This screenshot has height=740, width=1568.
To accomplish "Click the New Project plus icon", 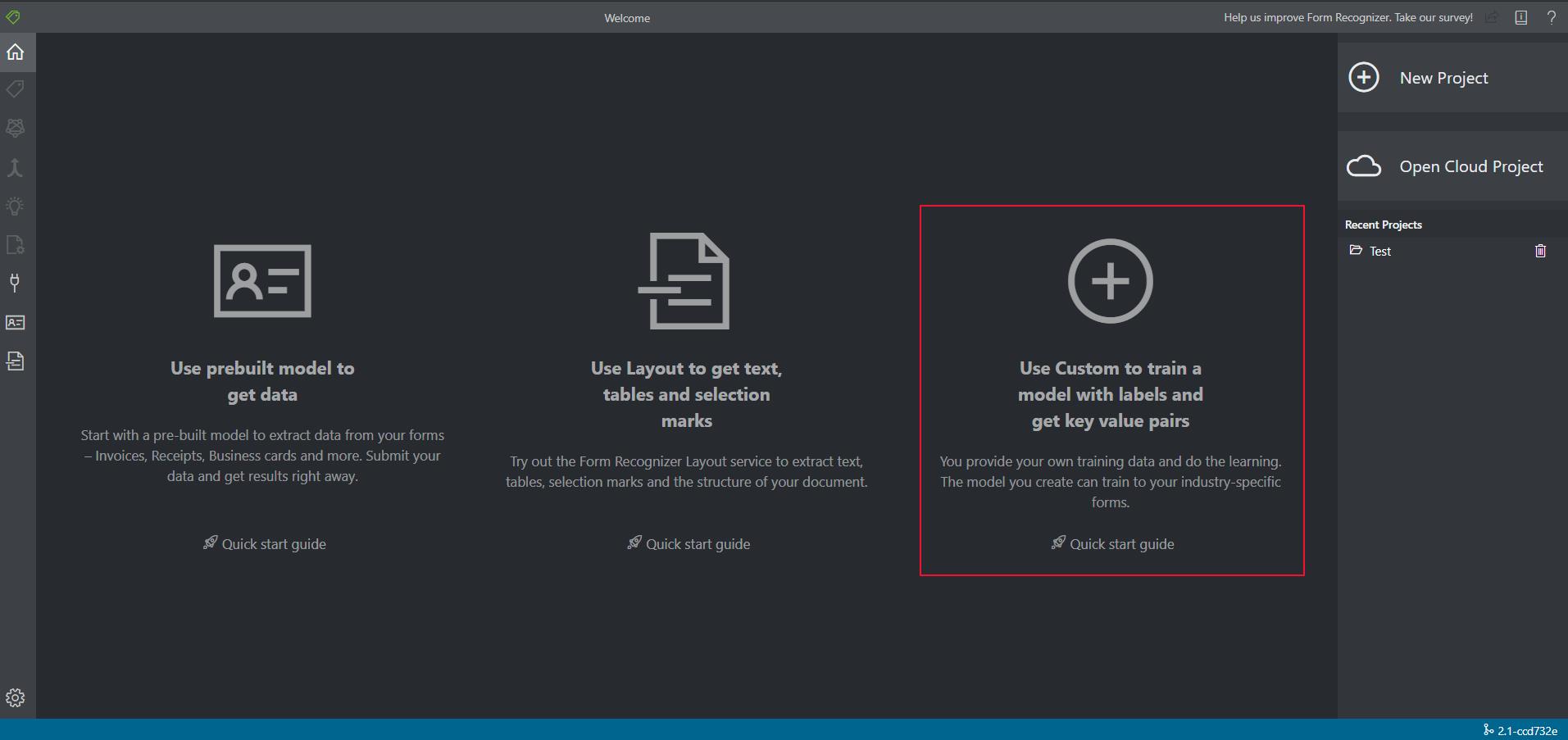I will point(1364,78).
